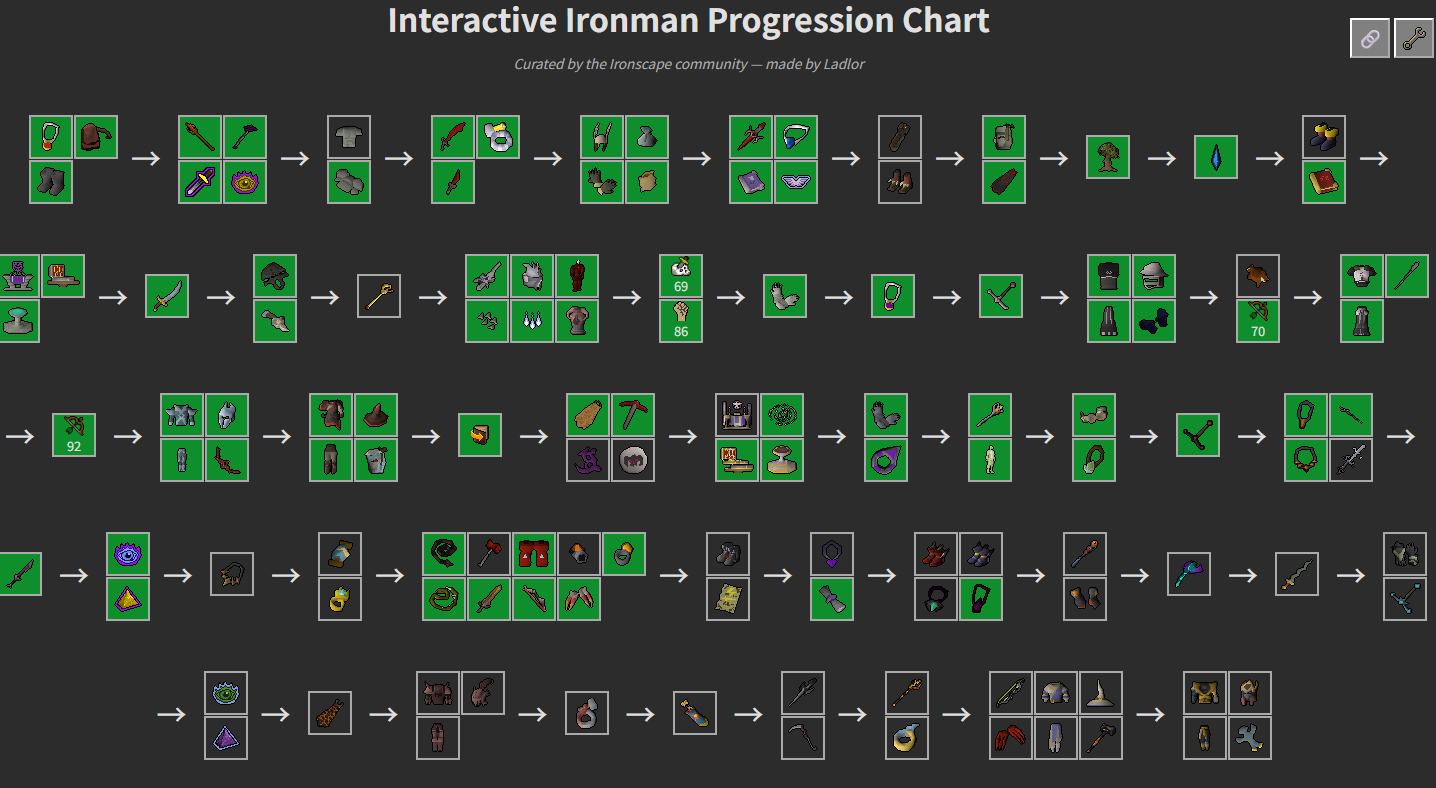This screenshot has width=1436, height=788.
Task: Toggle the level 69 skill tile
Action: 681,276
